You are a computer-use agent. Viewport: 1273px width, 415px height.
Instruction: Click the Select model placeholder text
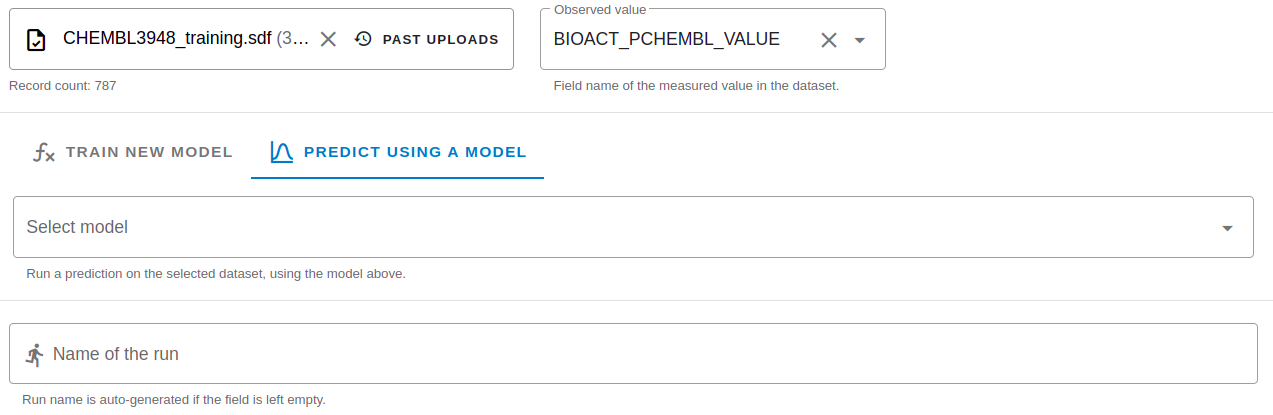(x=77, y=227)
